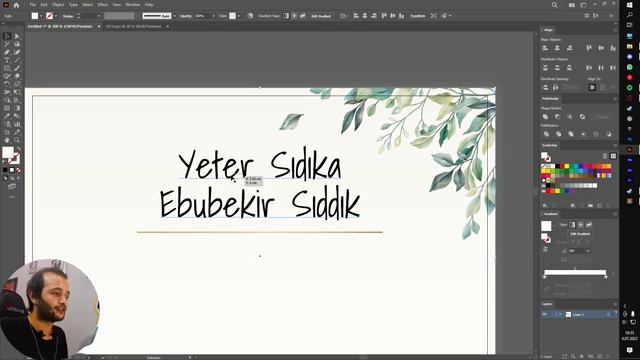Set the fill to None under the toolbar swatches
The height and width of the screenshot is (360, 640).
click(18, 170)
